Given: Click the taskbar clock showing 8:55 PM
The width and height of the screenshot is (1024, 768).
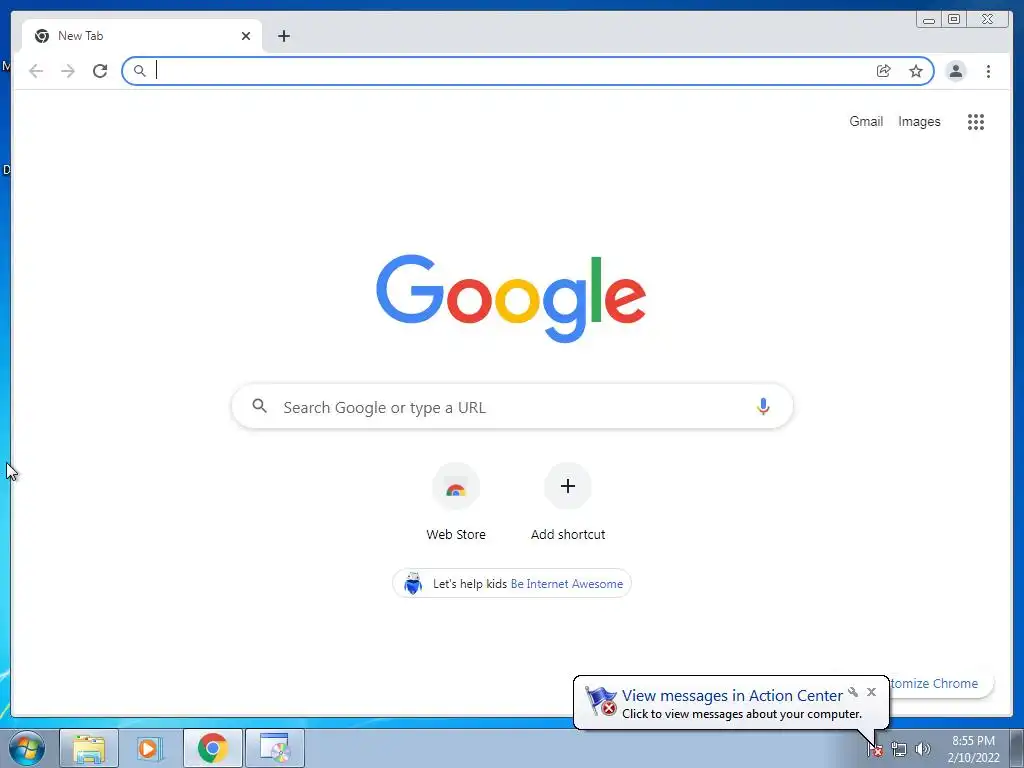Looking at the screenshot, I should click(x=973, y=749).
